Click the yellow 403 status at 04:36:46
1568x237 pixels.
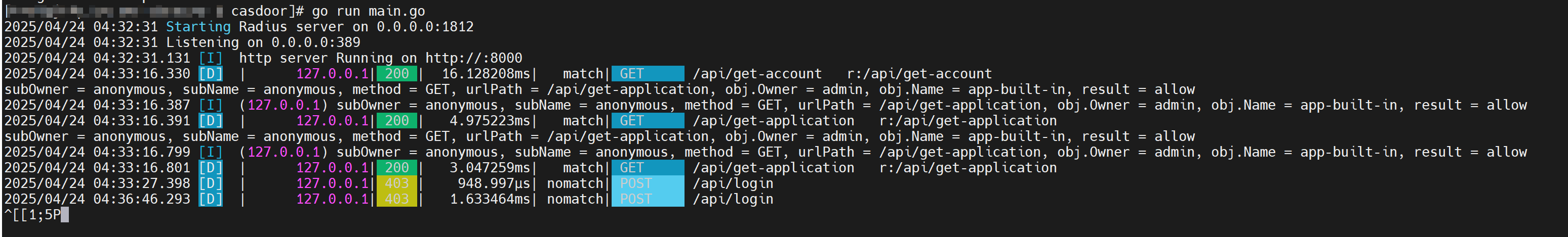point(397,199)
